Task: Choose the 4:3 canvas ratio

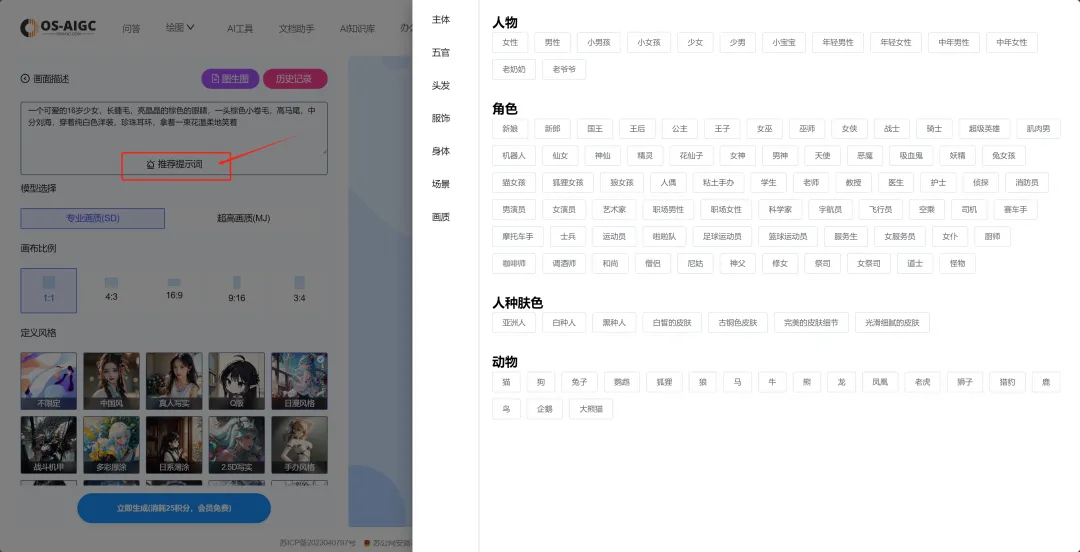Action: pos(111,290)
